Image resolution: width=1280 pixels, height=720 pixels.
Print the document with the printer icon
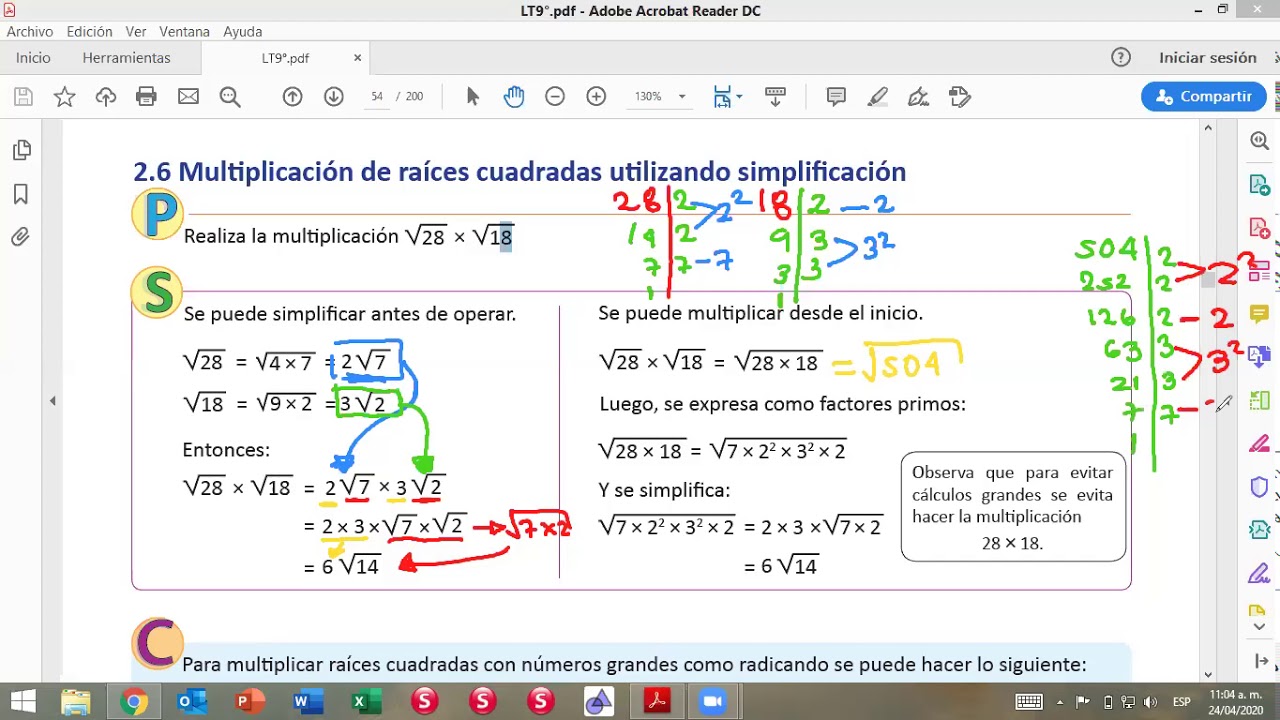click(x=146, y=97)
